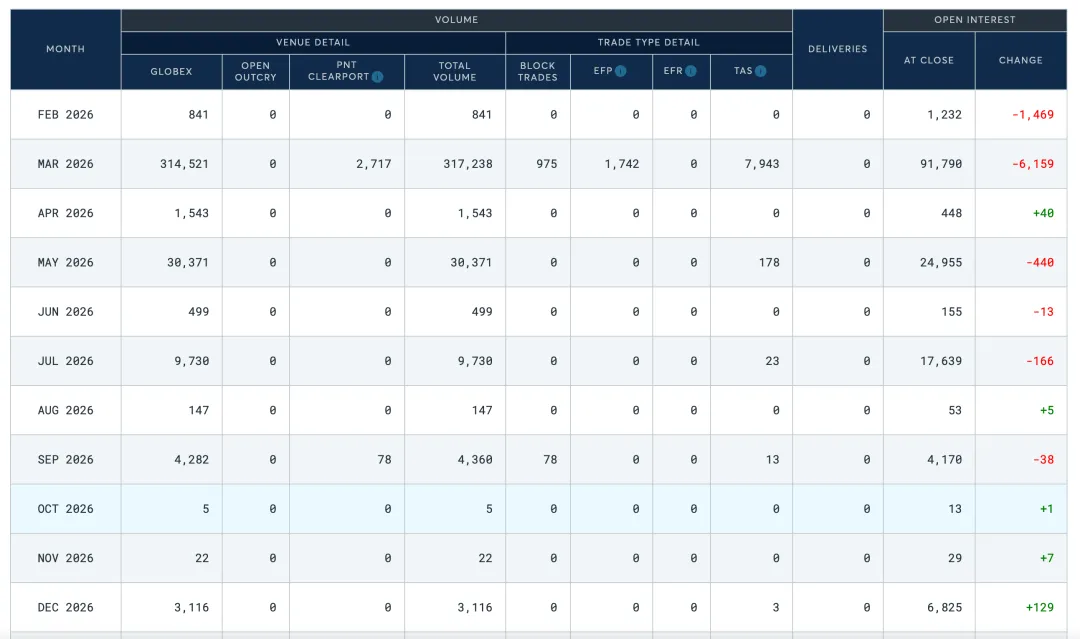The image size is (1080, 639).
Task: Click the change value +1
Action: click(x=1046, y=509)
